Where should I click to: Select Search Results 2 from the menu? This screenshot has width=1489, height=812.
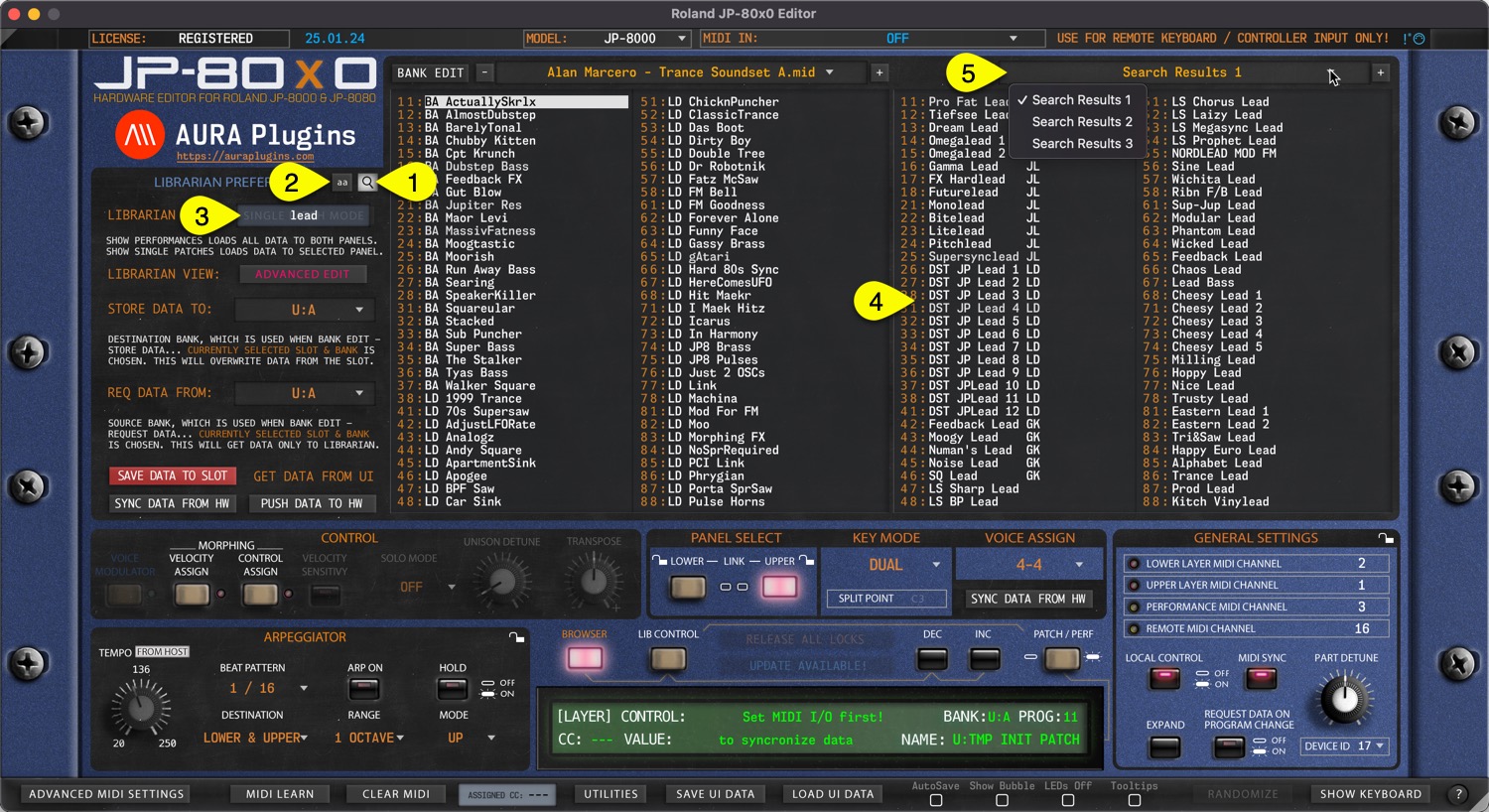pos(1081,122)
